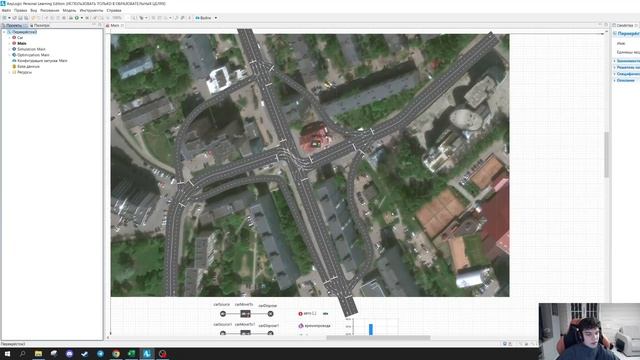Open File Explorer from taskbar

tap(38, 353)
